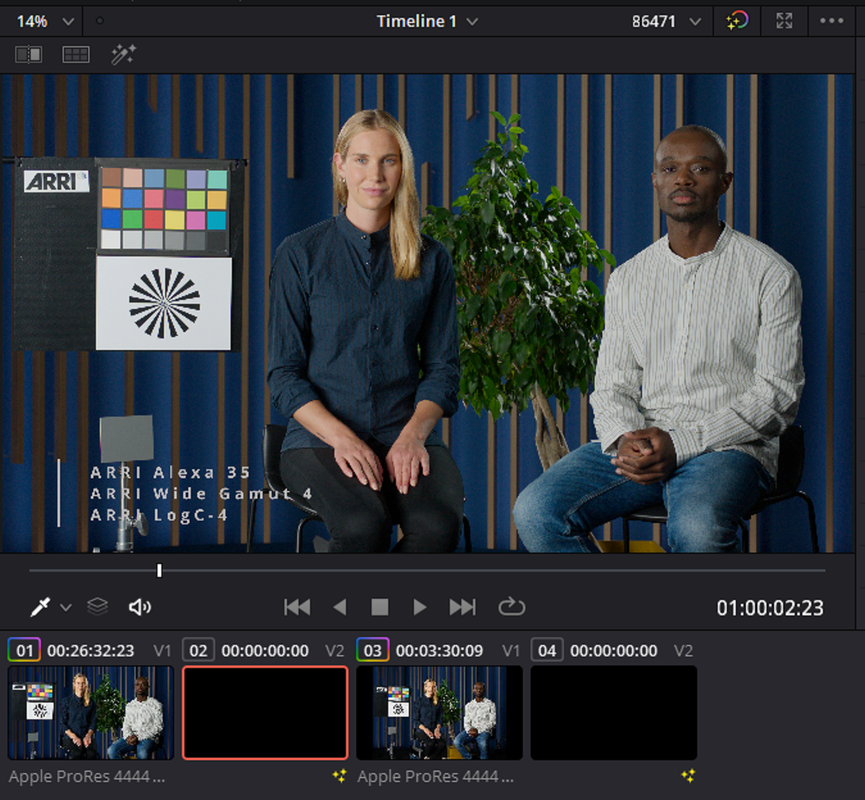Image resolution: width=865 pixels, height=800 pixels.
Task: Open the 14% viewer zoom dropdown
Action: [x=44, y=22]
